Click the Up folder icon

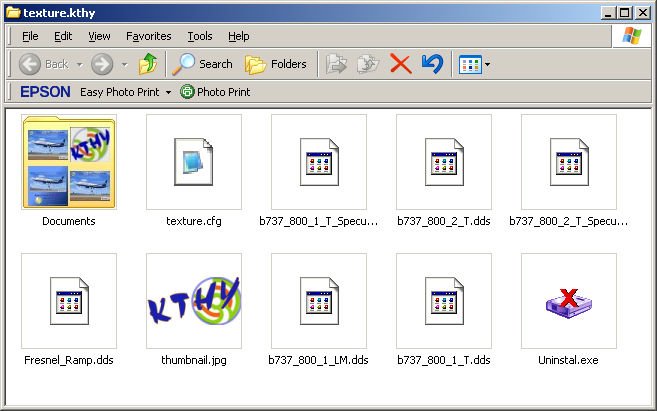click(x=148, y=64)
